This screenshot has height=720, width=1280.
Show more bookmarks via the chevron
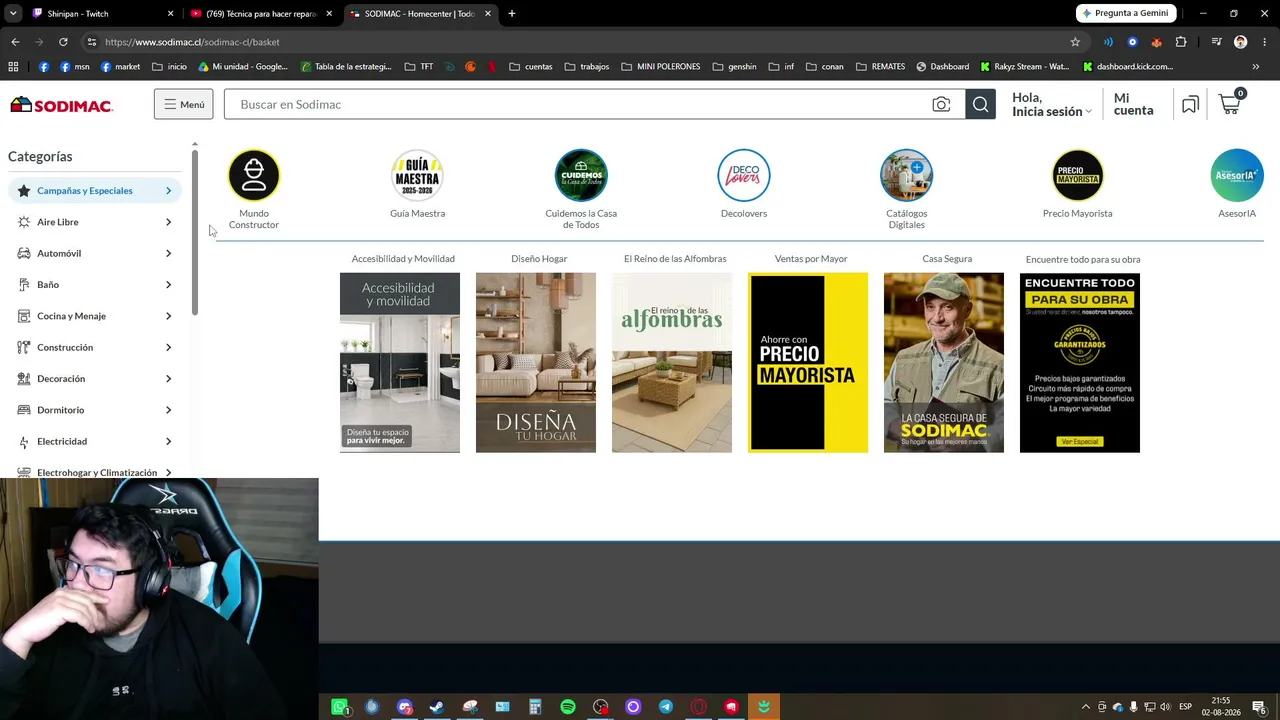(x=1255, y=67)
